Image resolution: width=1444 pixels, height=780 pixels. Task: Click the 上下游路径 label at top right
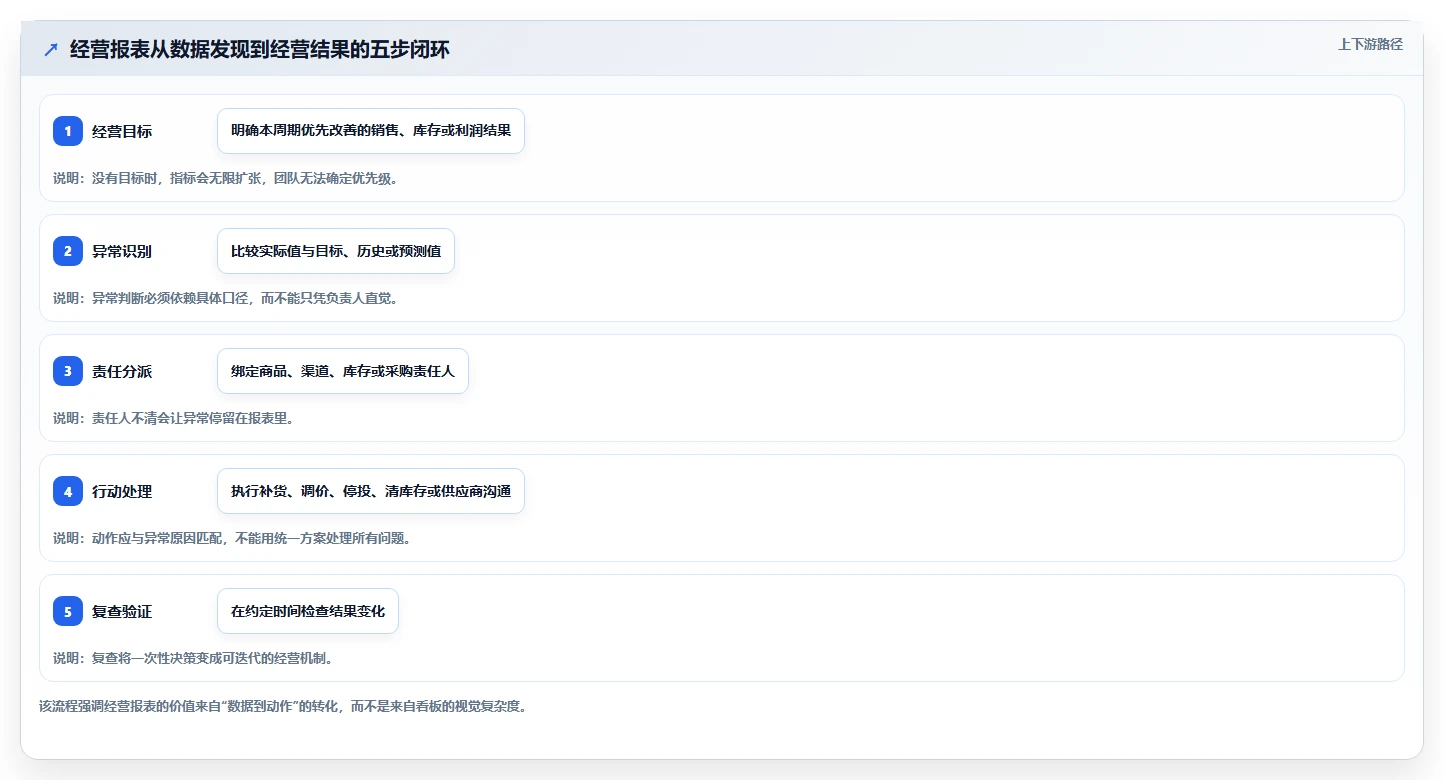click(x=1371, y=44)
